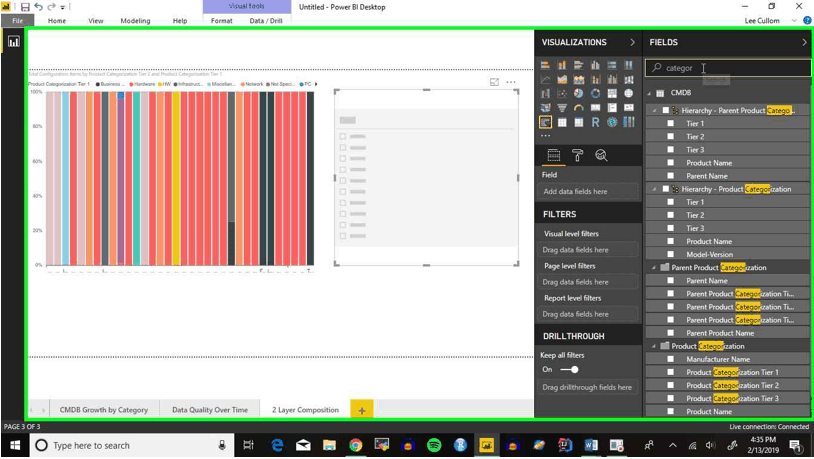Select the Multi-row card visualization

coord(612,107)
